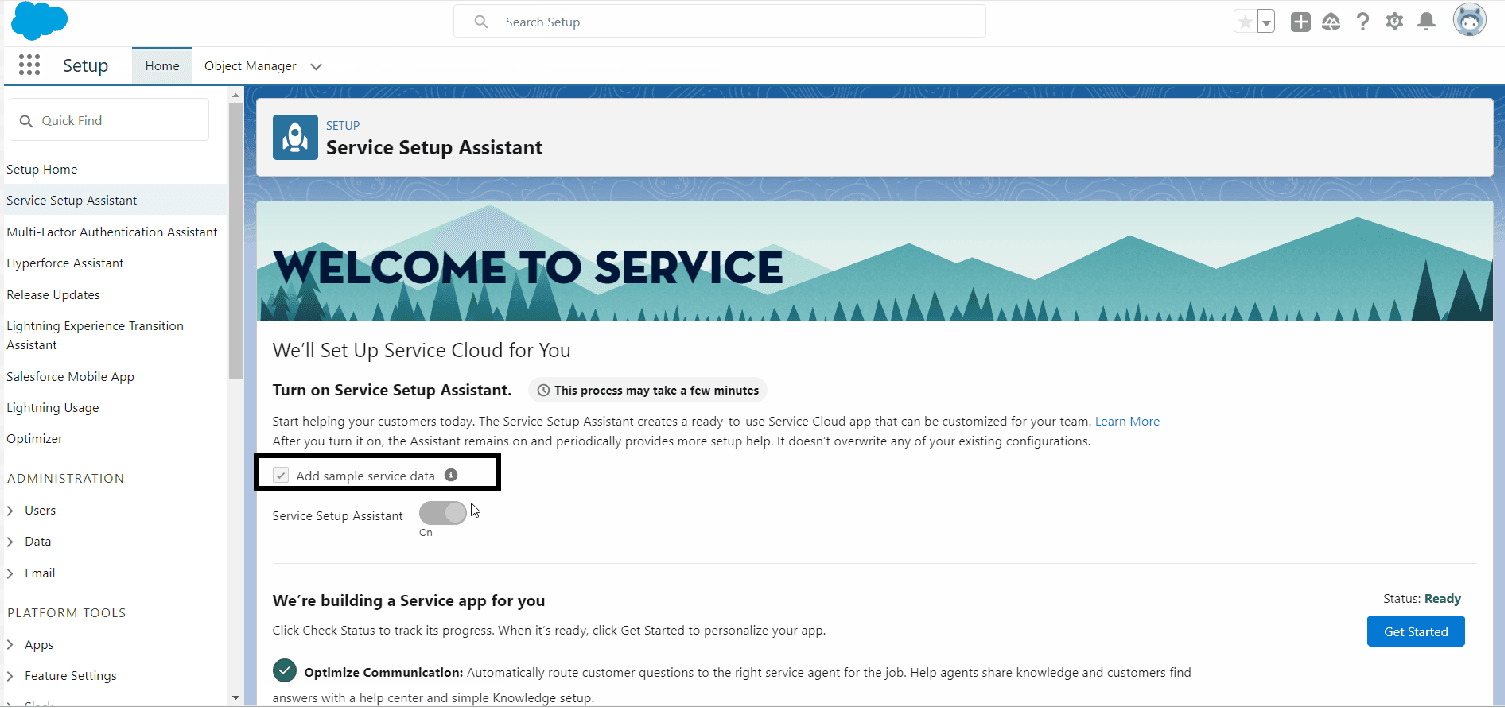Click the Status: Ready text
The image size is (1505, 708).
(x=1422, y=599)
